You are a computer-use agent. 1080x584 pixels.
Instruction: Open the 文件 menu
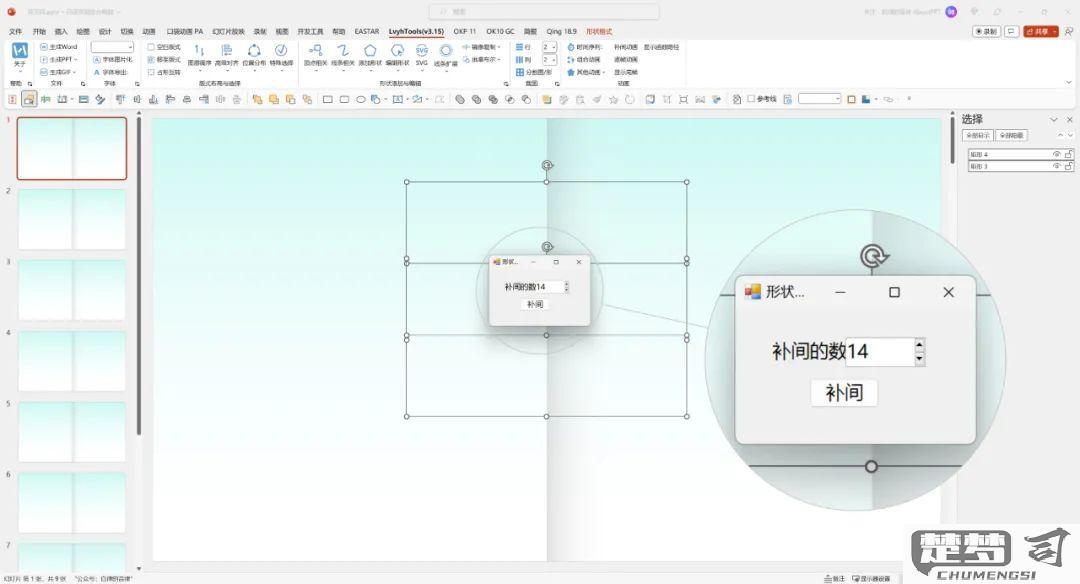(16, 32)
